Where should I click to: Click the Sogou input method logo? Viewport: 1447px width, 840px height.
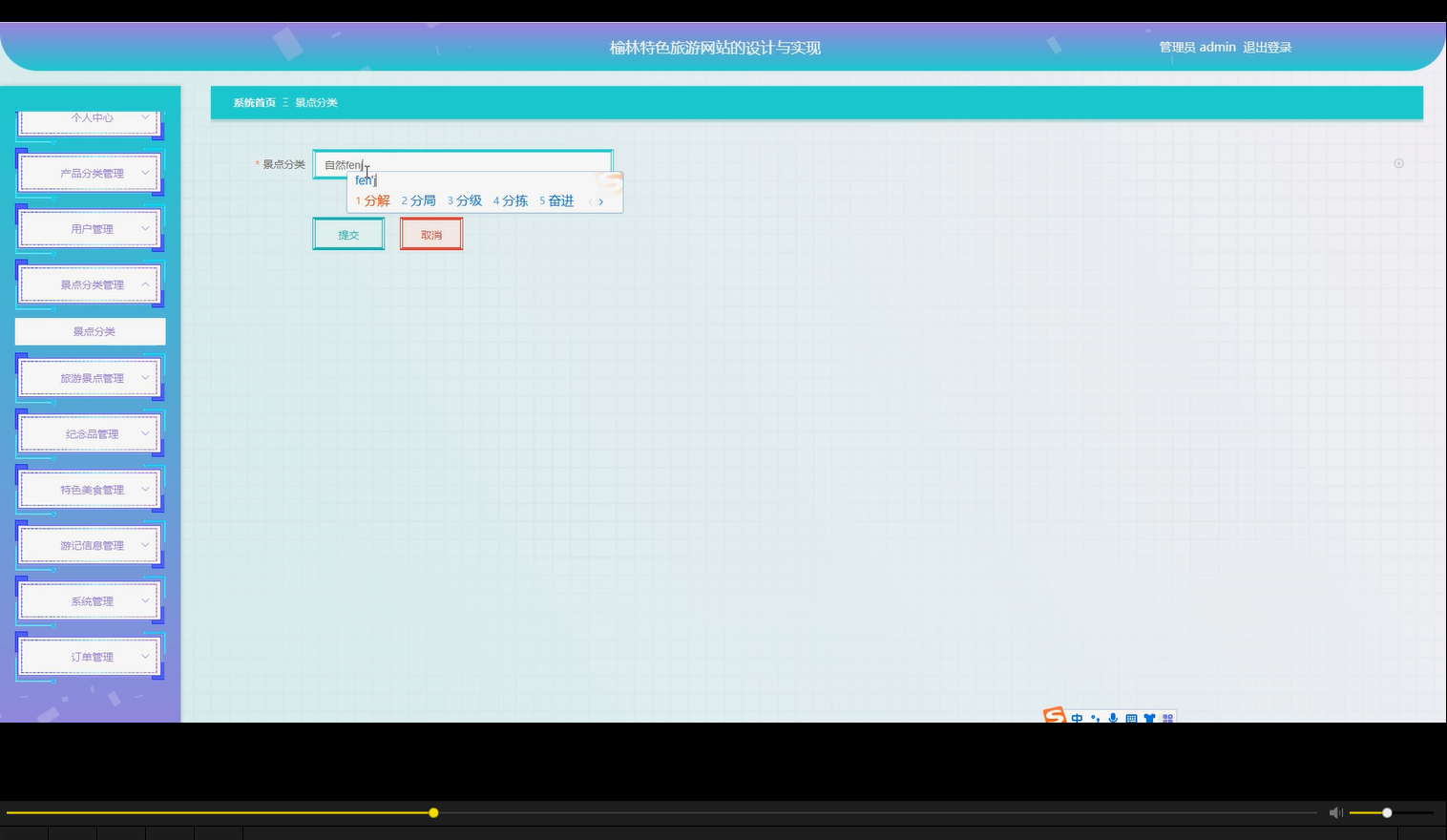pyautogui.click(x=1054, y=715)
